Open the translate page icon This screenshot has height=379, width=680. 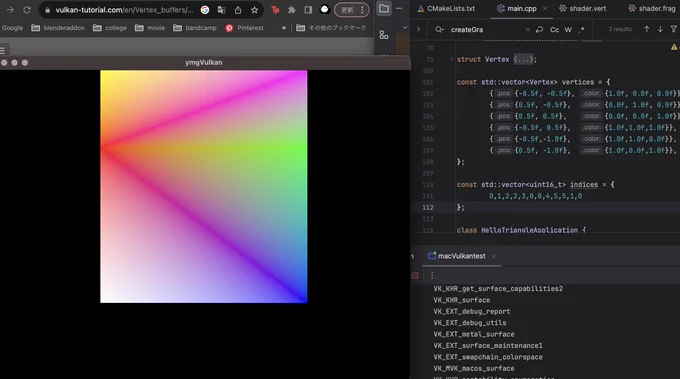click(221, 10)
